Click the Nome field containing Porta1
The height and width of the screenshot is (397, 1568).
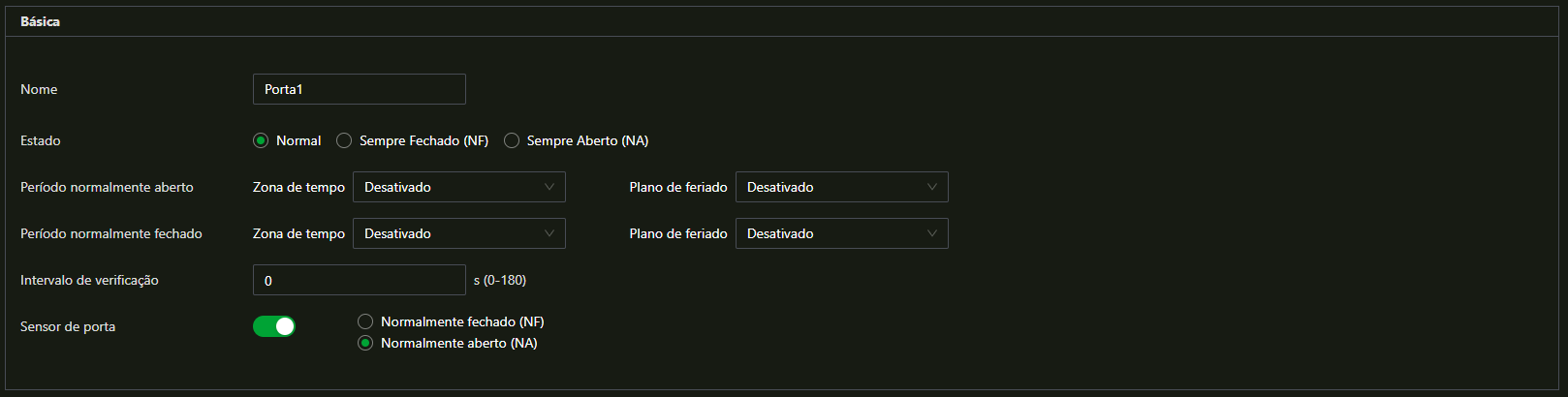coord(359,89)
